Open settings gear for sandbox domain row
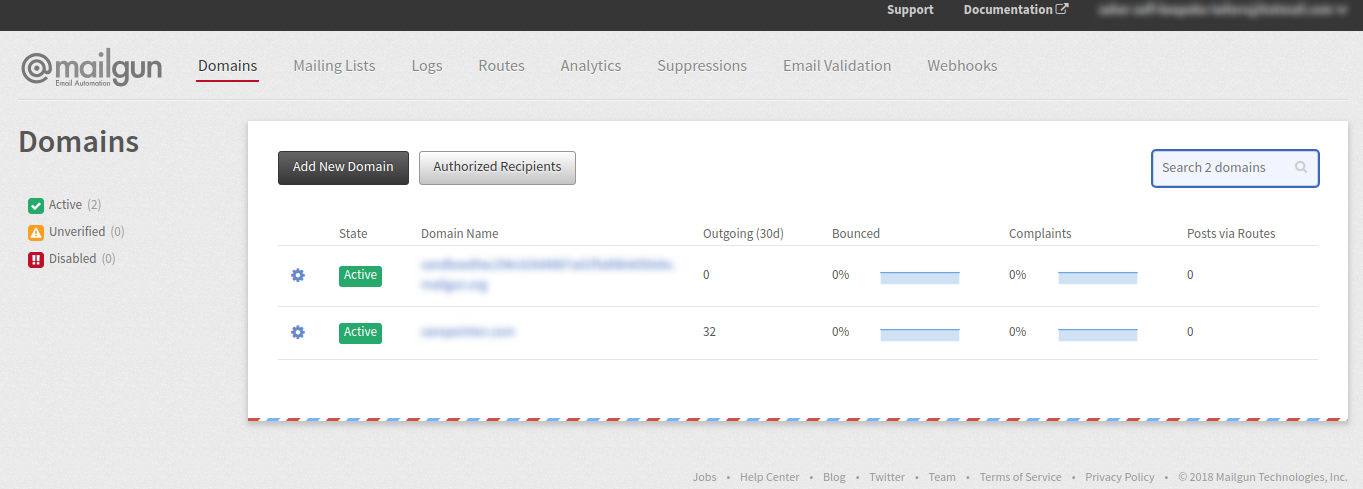 (x=298, y=275)
